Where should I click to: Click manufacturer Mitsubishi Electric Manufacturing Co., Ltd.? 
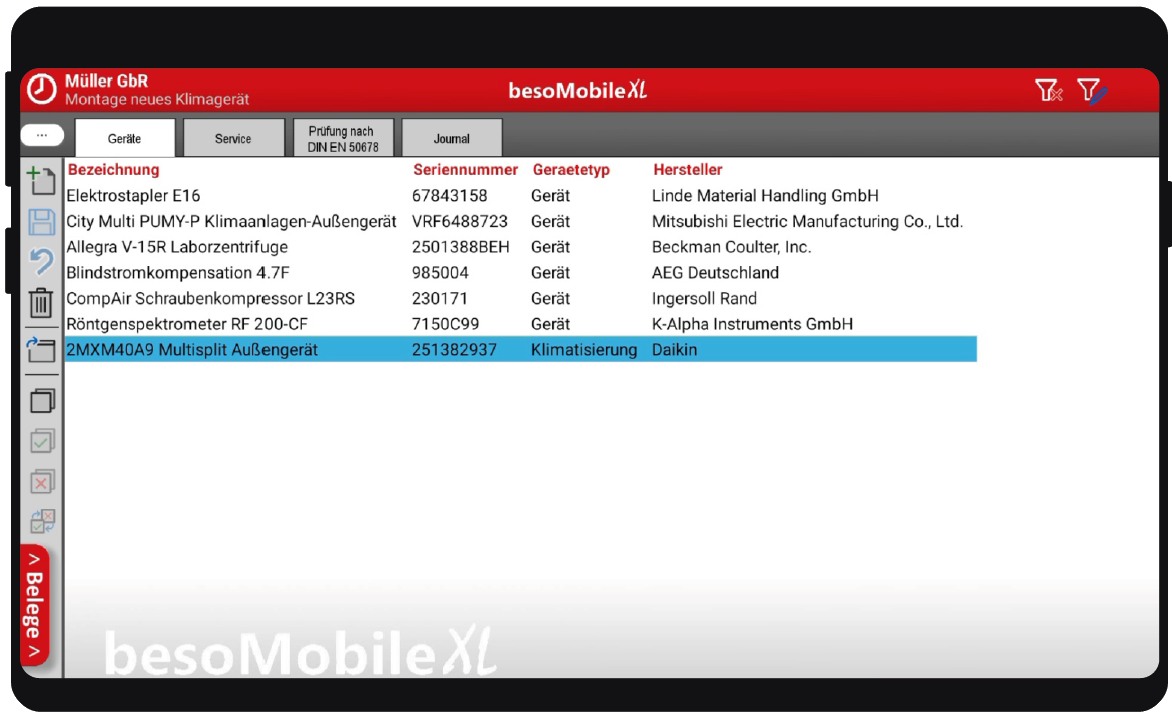[807, 221]
